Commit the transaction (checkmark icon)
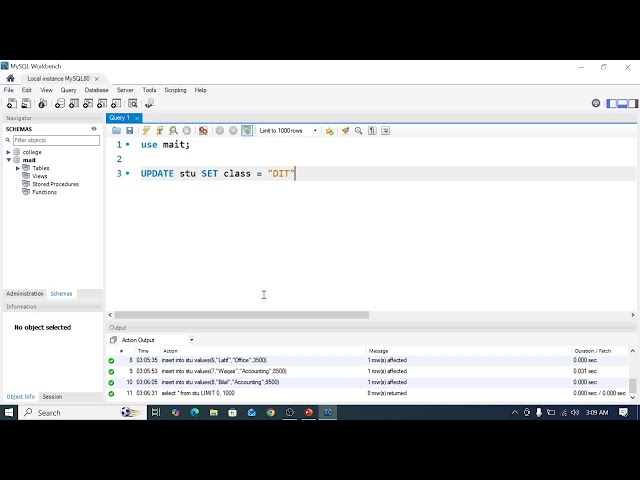Screen dimensions: 640x480 click(x=220, y=131)
